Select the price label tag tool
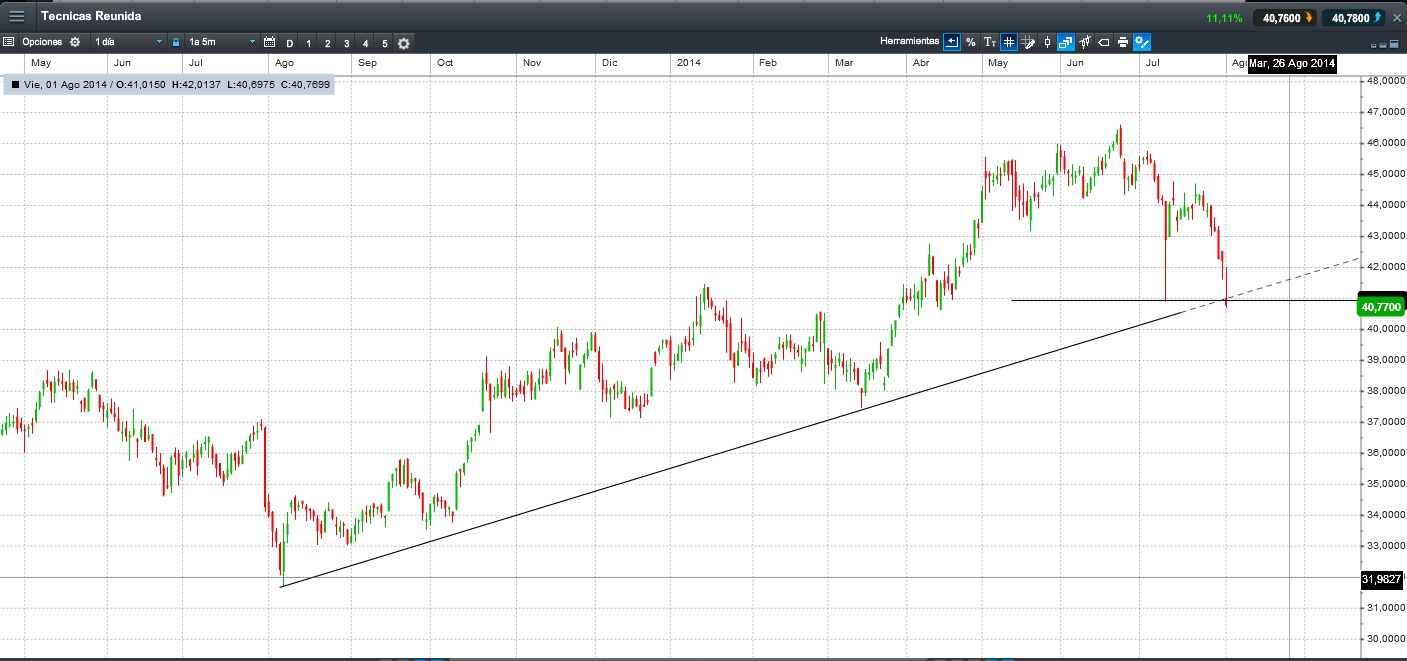This screenshot has width=1407, height=661. pyautogui.click(x=1104, y=42)
